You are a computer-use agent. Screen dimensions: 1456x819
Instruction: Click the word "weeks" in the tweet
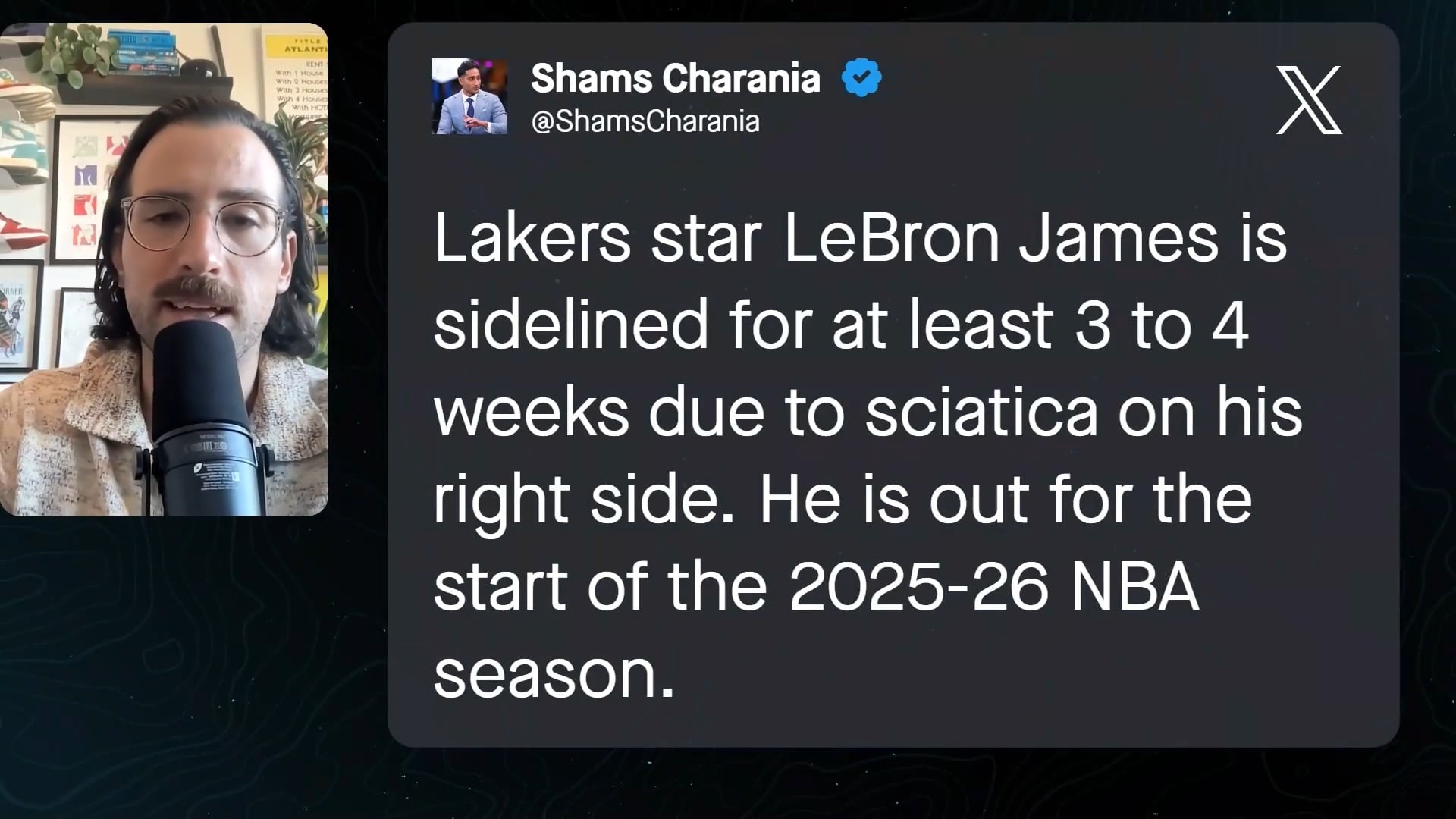coord(531,413)
